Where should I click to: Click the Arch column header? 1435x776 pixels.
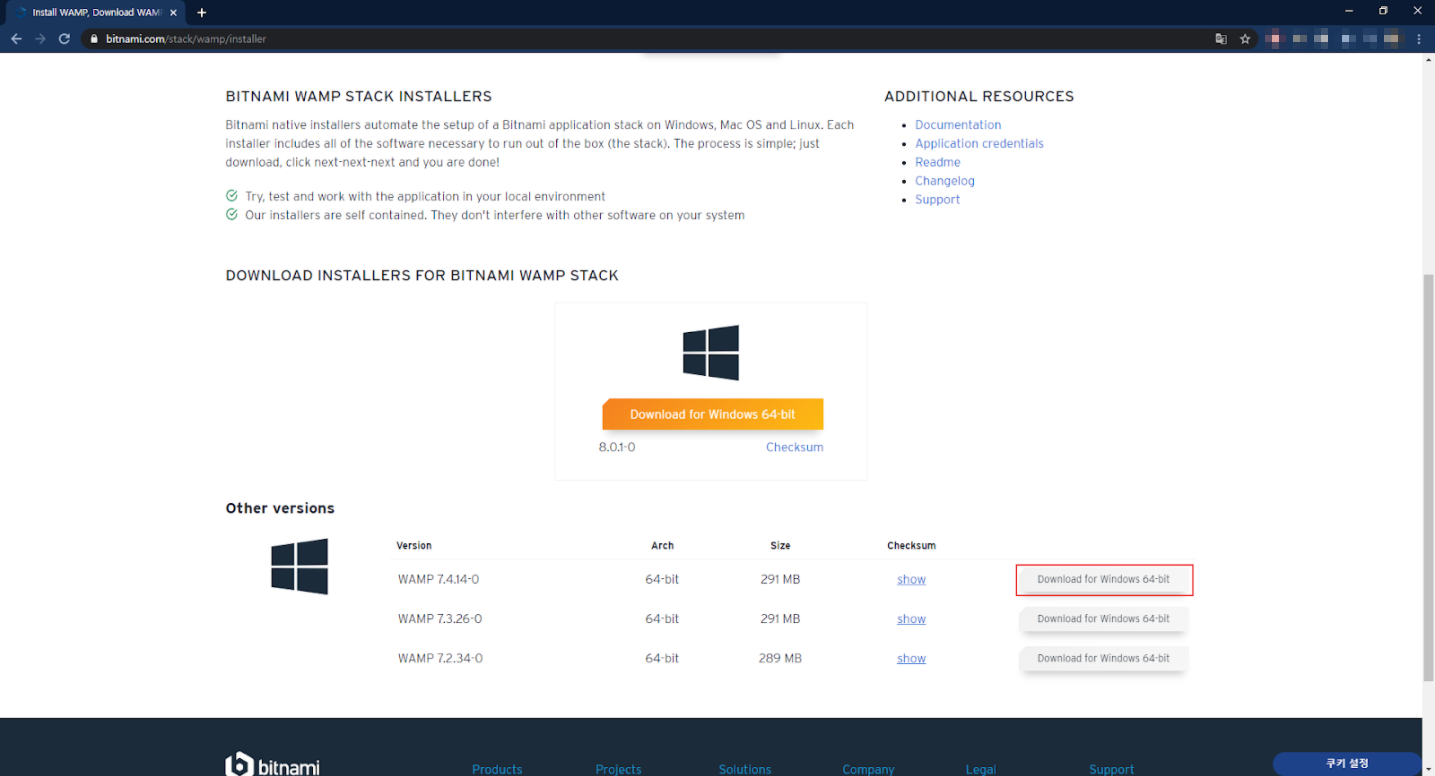coord(662,546)
